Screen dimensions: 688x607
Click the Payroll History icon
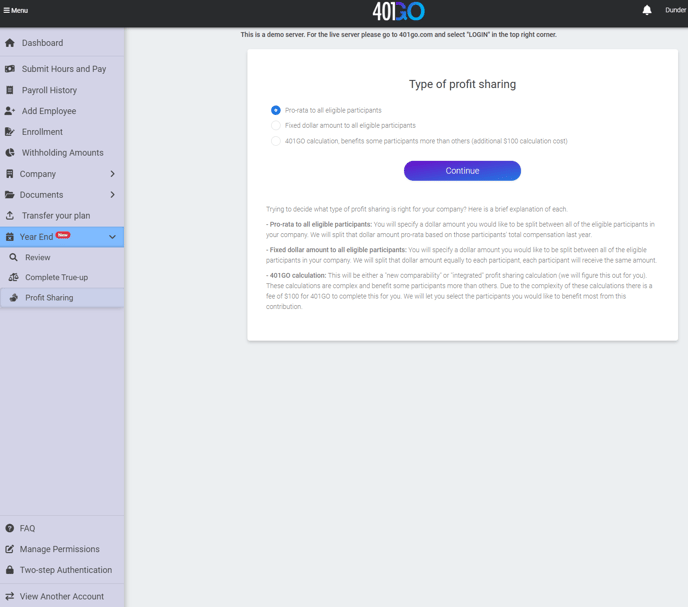[x=10, y=90]
